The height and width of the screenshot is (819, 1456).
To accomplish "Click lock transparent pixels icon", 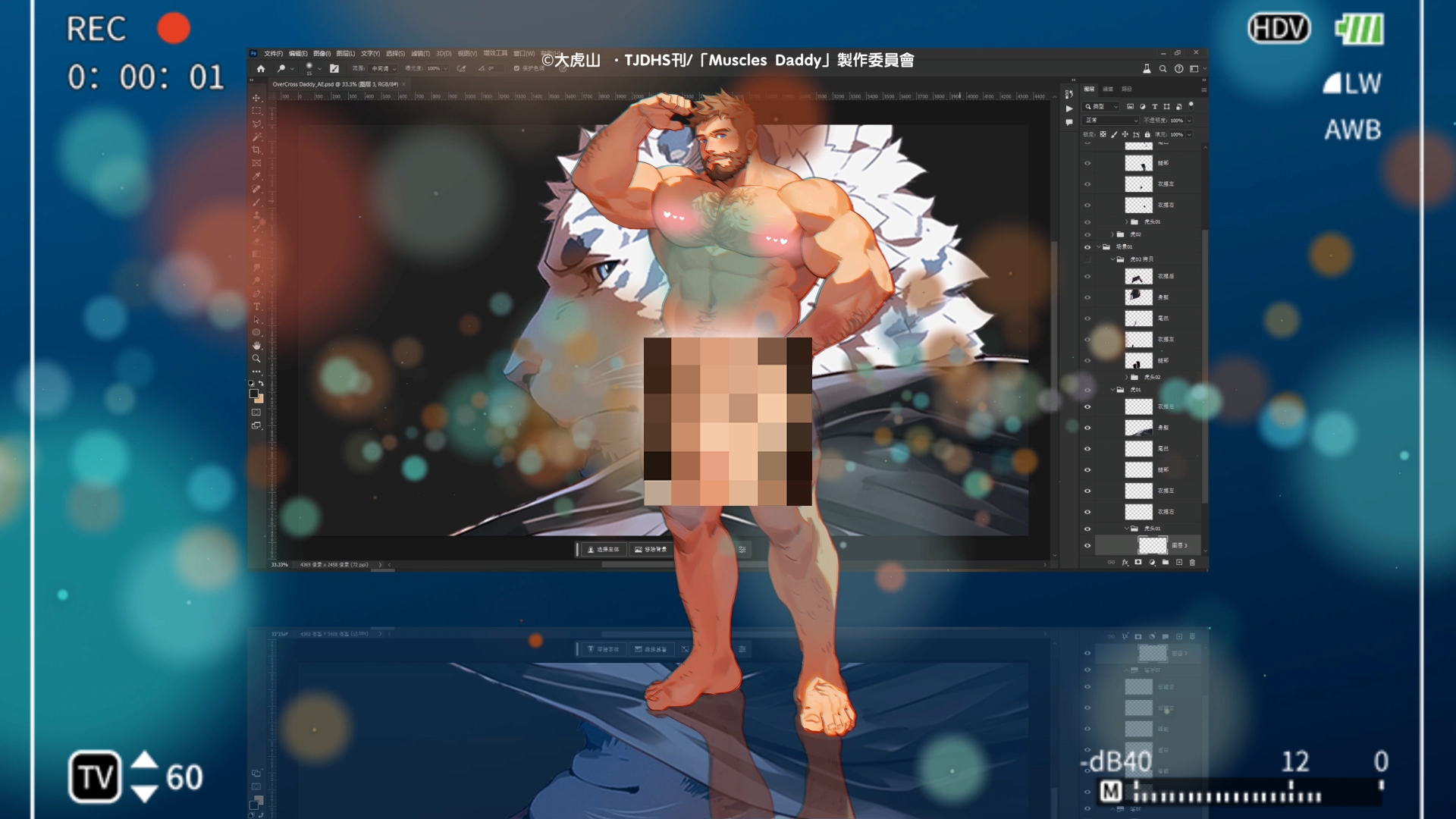I will click(1103, 134).
